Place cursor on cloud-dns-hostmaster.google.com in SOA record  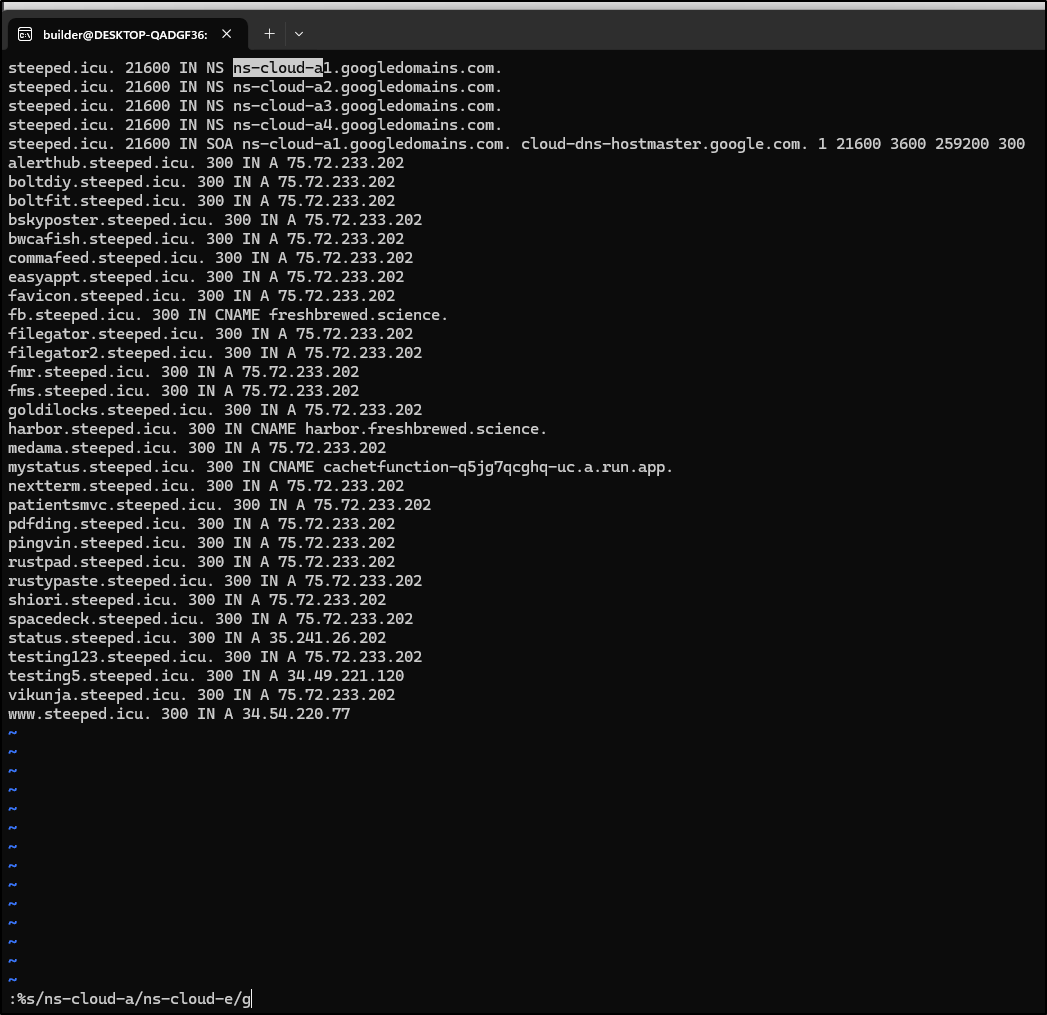[x=664, y=144]
